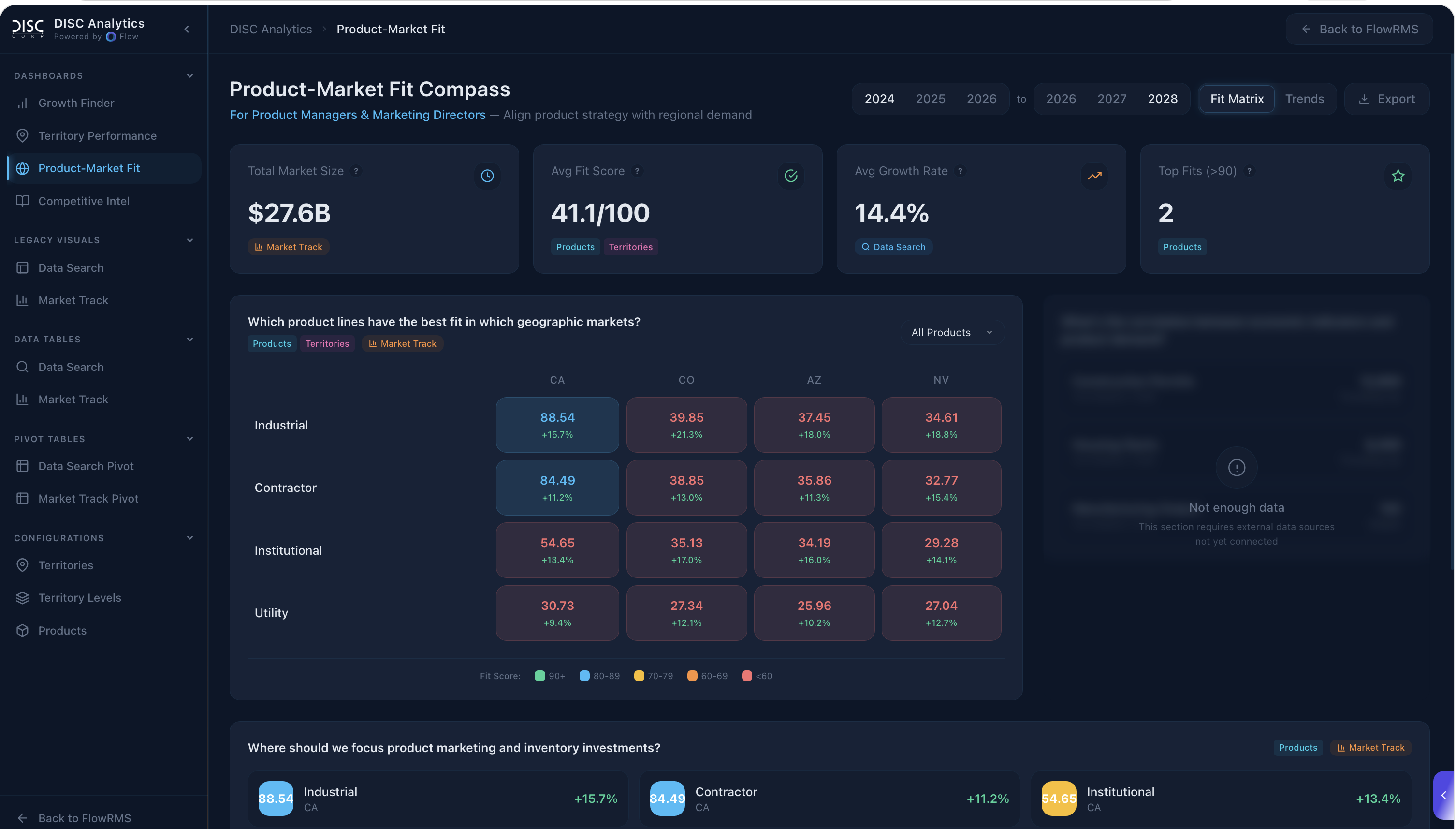Select the Industrial CA score cell 88.54
This screenshot has width=1456, height=829.
[557, 424]
